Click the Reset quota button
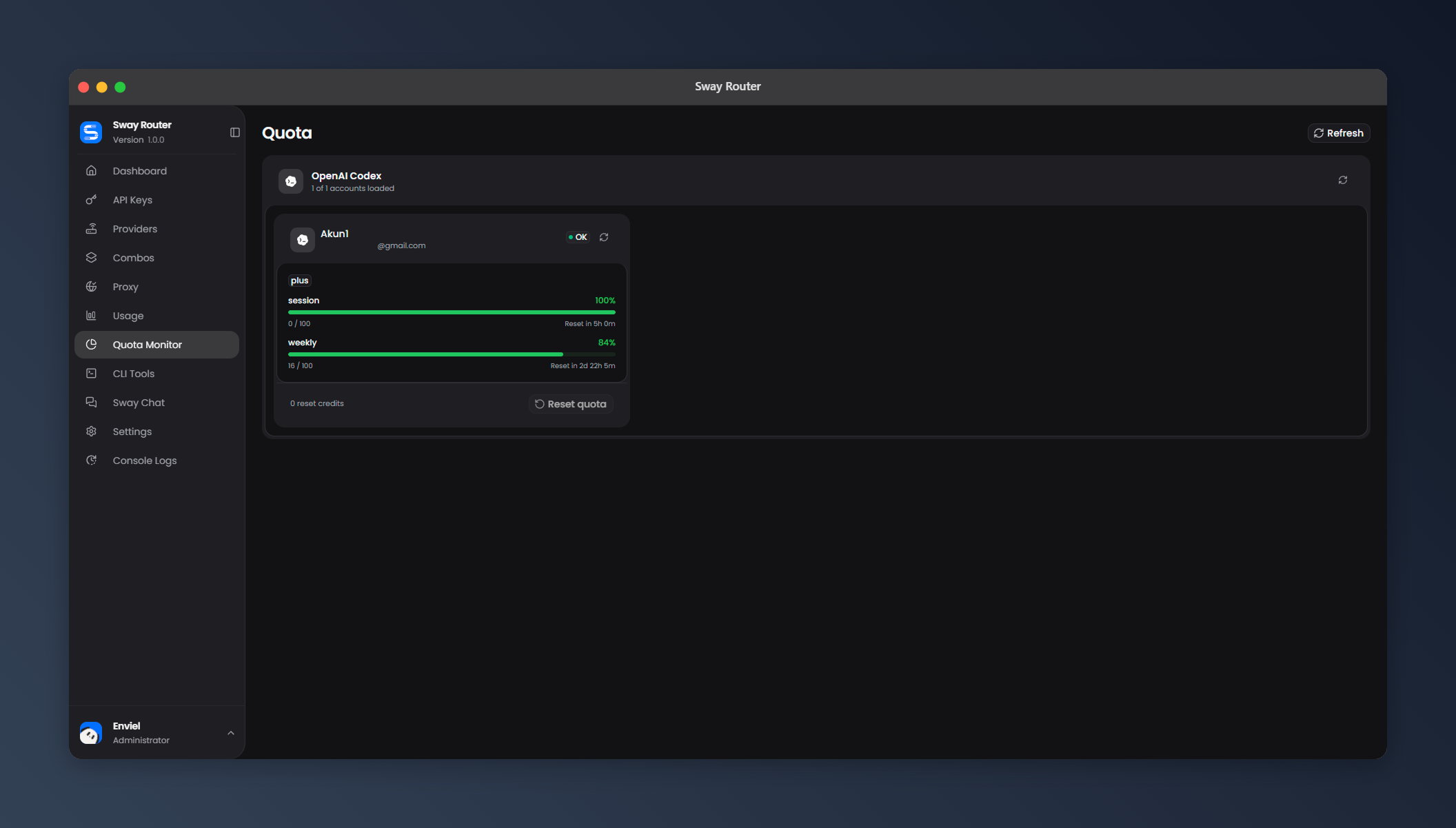 tap(571, 404)
